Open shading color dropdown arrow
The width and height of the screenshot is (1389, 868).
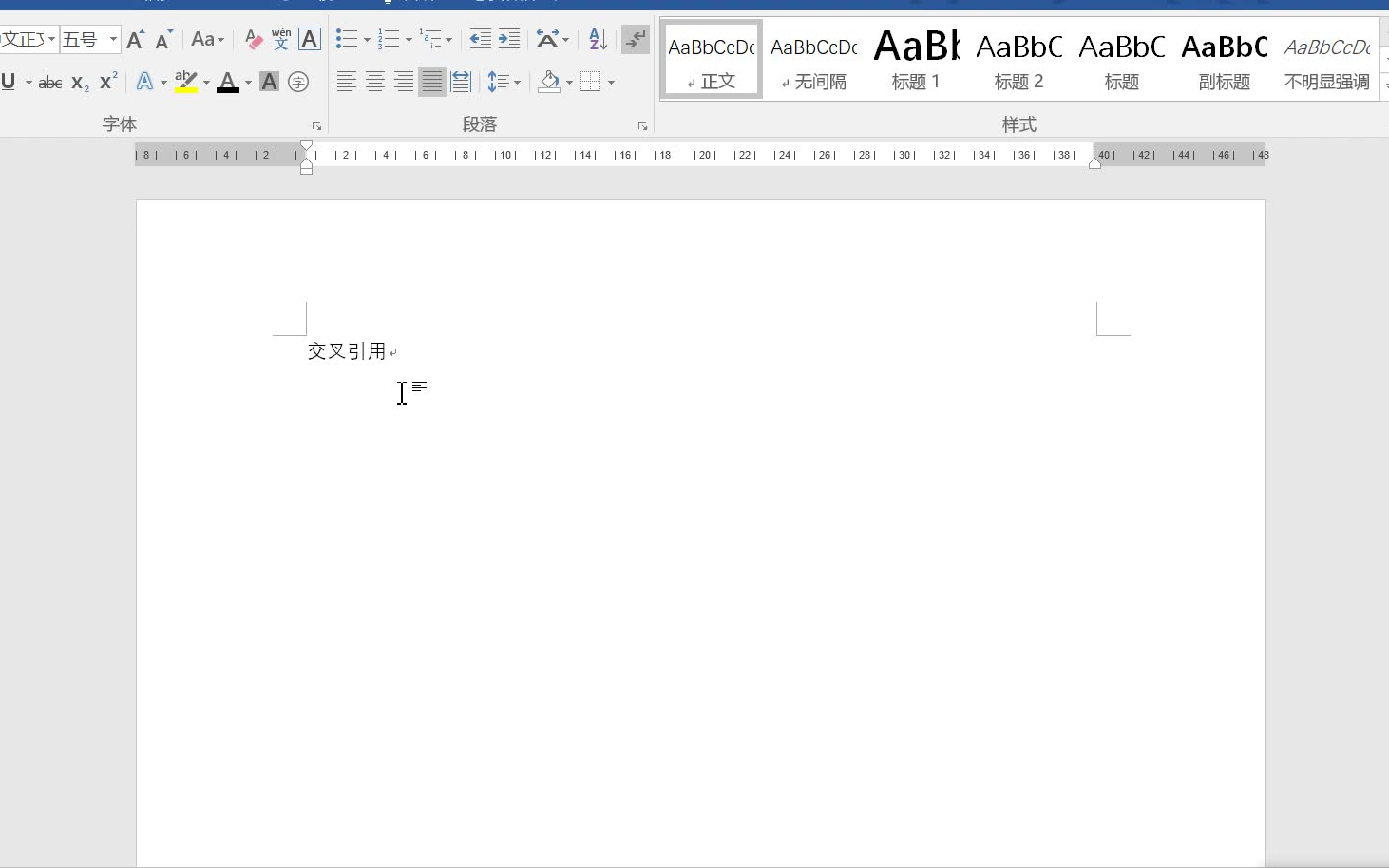(x=569, y=83)
